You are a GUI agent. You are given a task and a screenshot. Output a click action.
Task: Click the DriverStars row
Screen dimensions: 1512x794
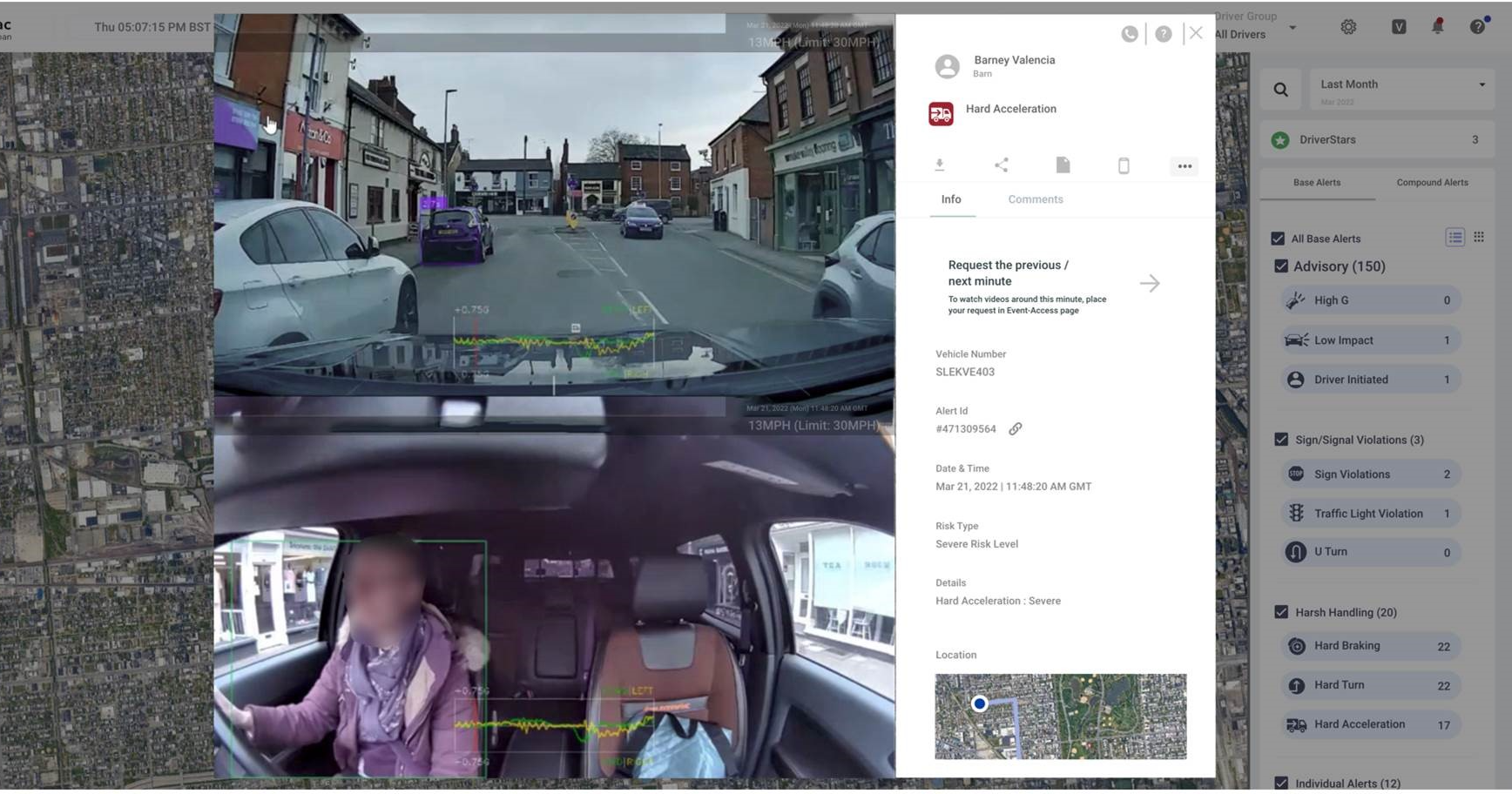1377,139
